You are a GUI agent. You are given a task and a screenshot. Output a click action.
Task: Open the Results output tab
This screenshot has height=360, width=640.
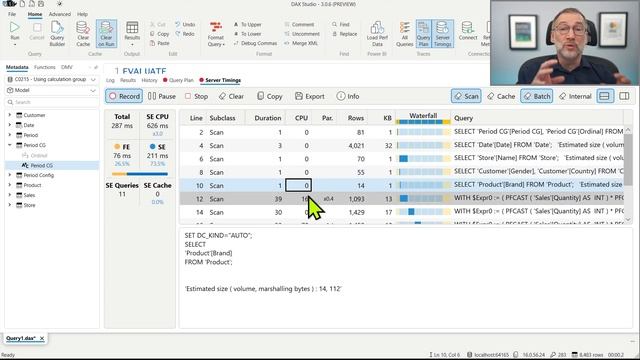point(128,80)
